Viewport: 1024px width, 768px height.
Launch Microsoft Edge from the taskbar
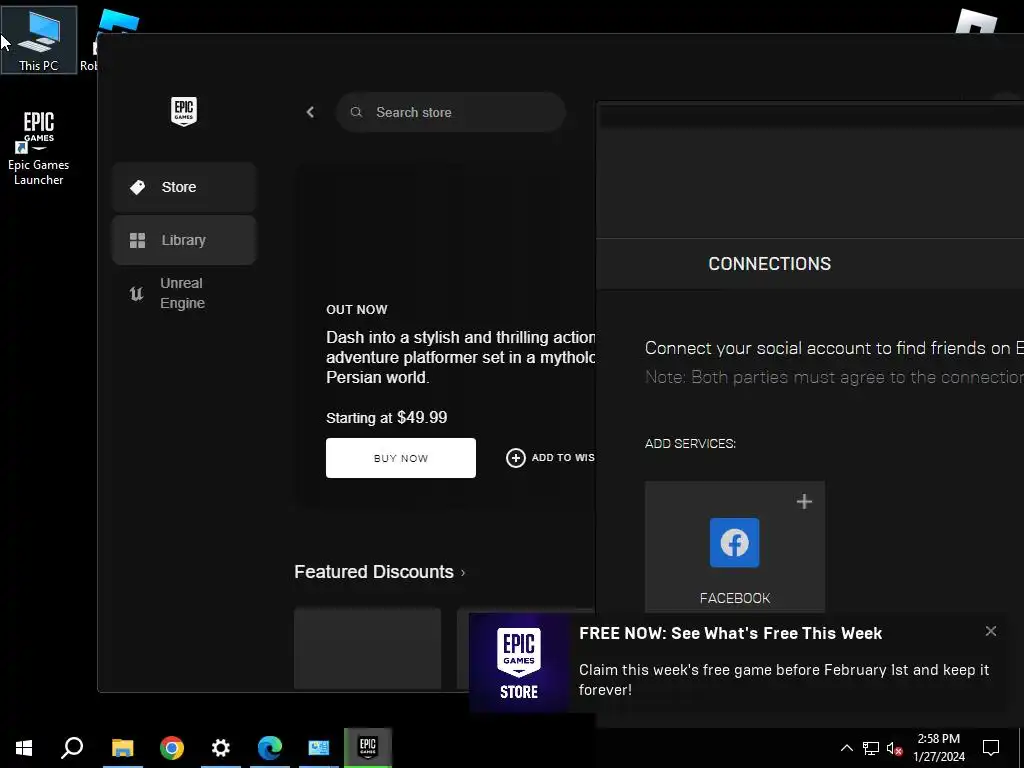[270, 748]
